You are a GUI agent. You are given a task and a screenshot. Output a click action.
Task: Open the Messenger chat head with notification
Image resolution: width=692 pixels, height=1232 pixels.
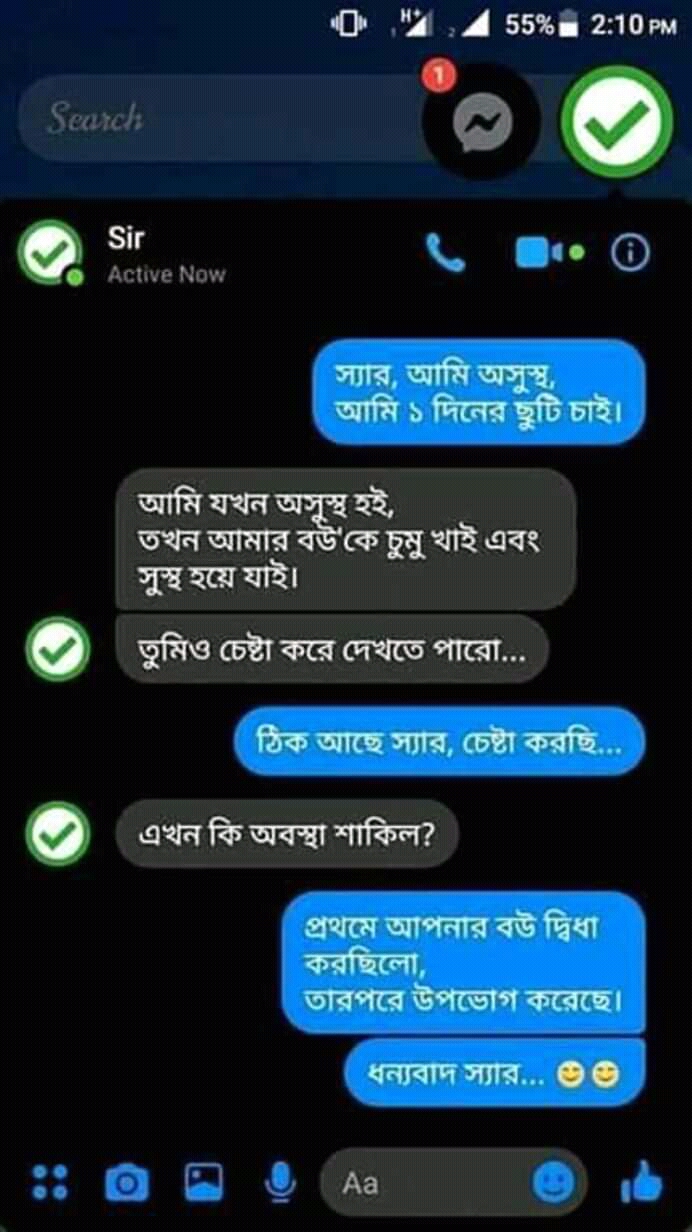click(481, 122)
